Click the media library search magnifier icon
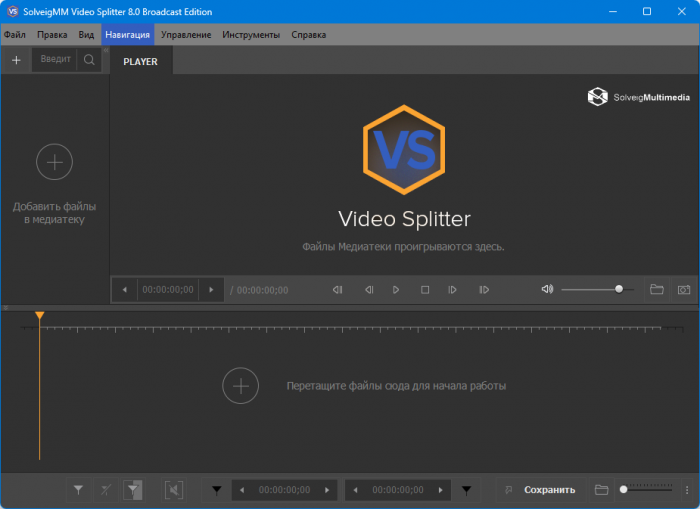 [x=90, y=60]
